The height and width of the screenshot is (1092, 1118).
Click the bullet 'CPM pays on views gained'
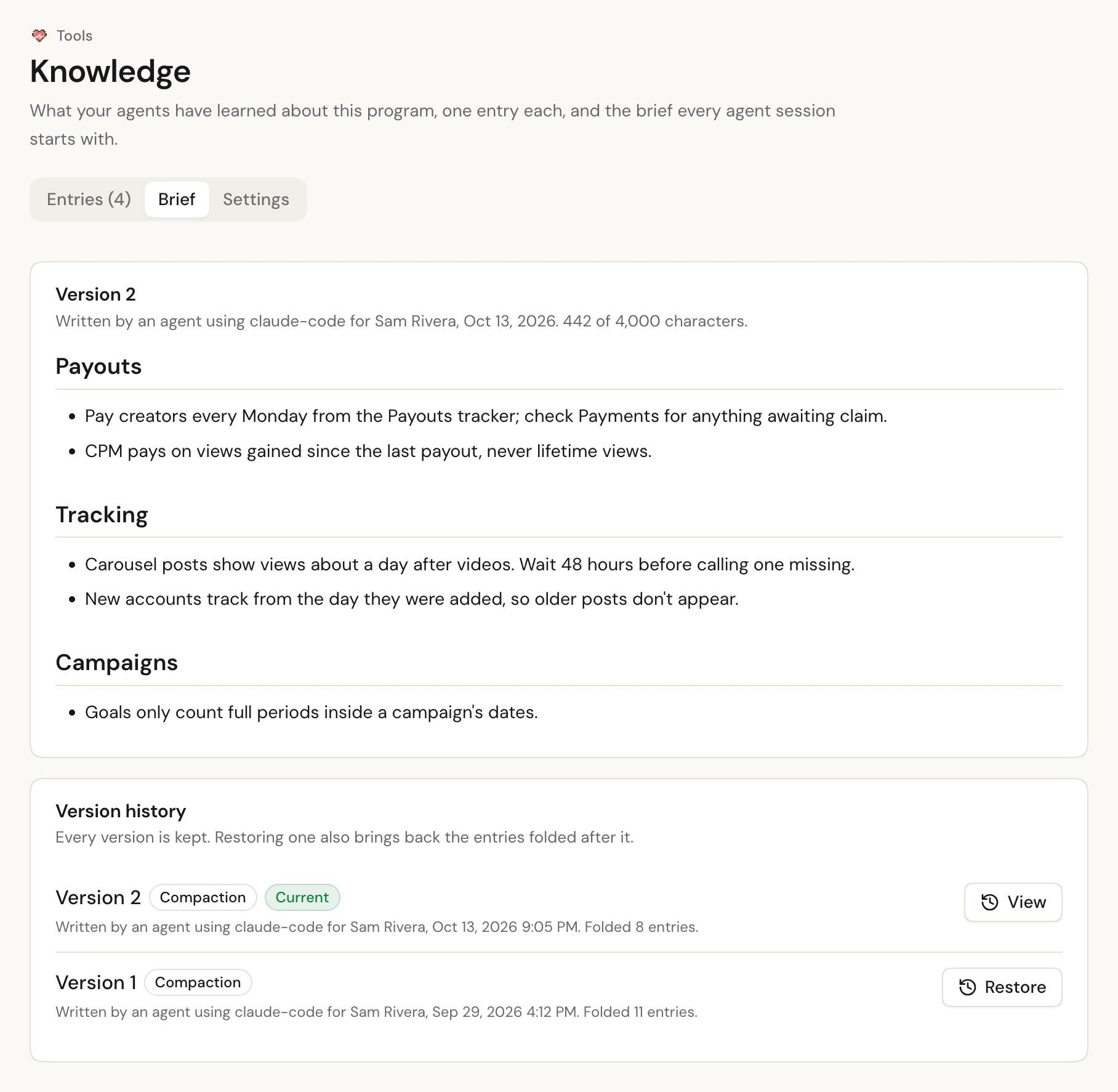pyautogui.click(x=368, y=451)
